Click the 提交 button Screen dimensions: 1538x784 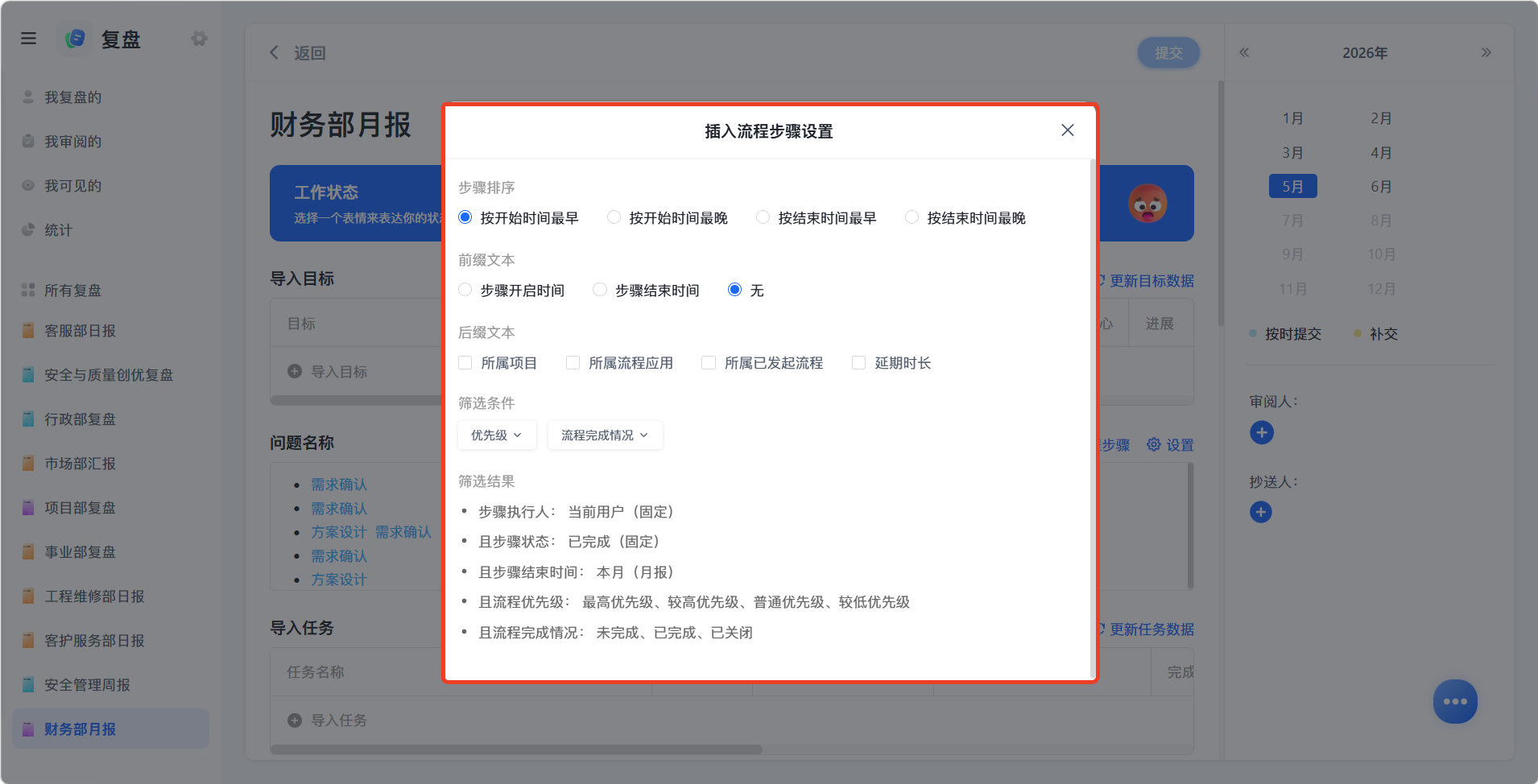(1168, 52)
